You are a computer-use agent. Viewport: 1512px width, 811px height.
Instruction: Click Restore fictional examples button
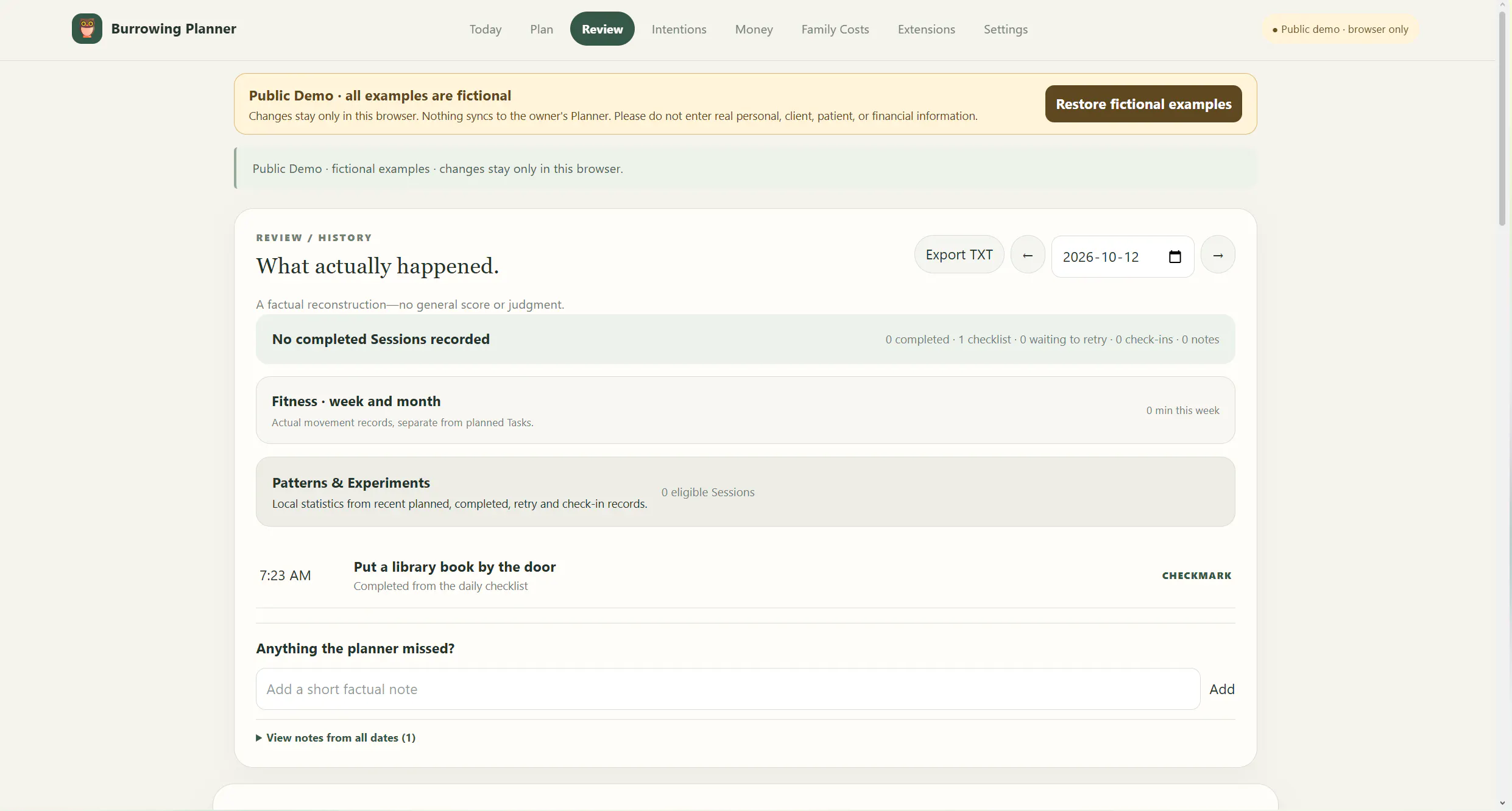coord(1143,104)
